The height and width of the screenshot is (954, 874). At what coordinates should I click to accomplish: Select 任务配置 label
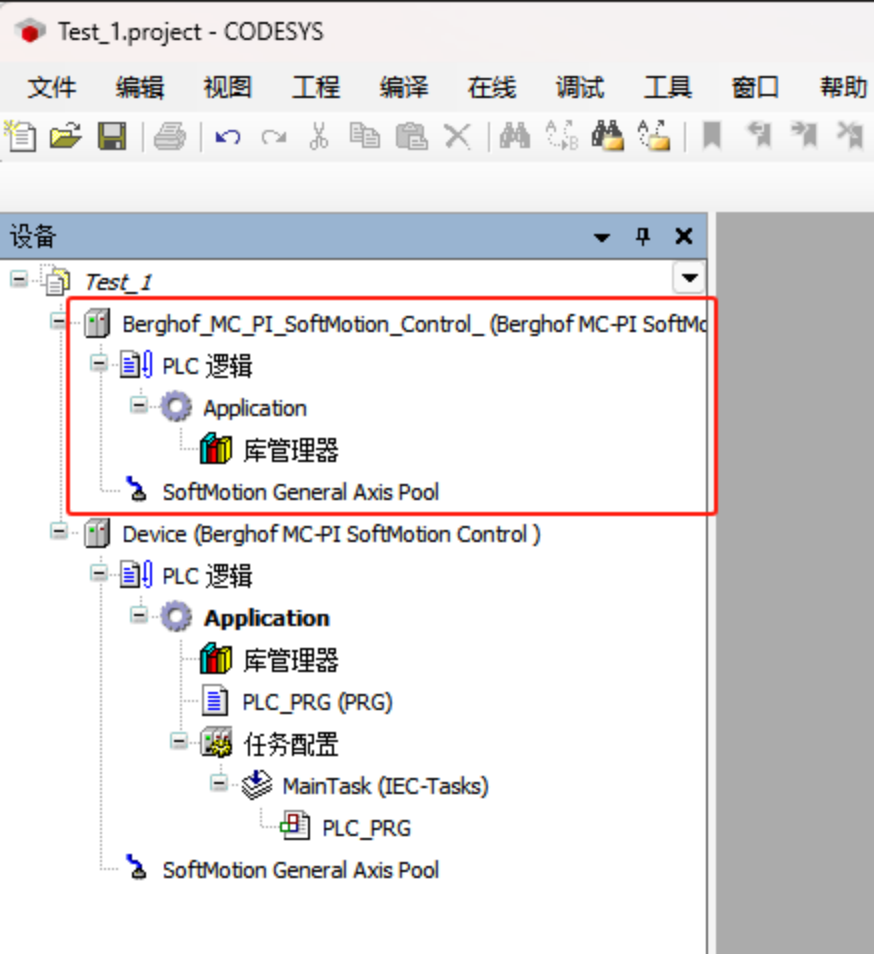coord(291,744)
